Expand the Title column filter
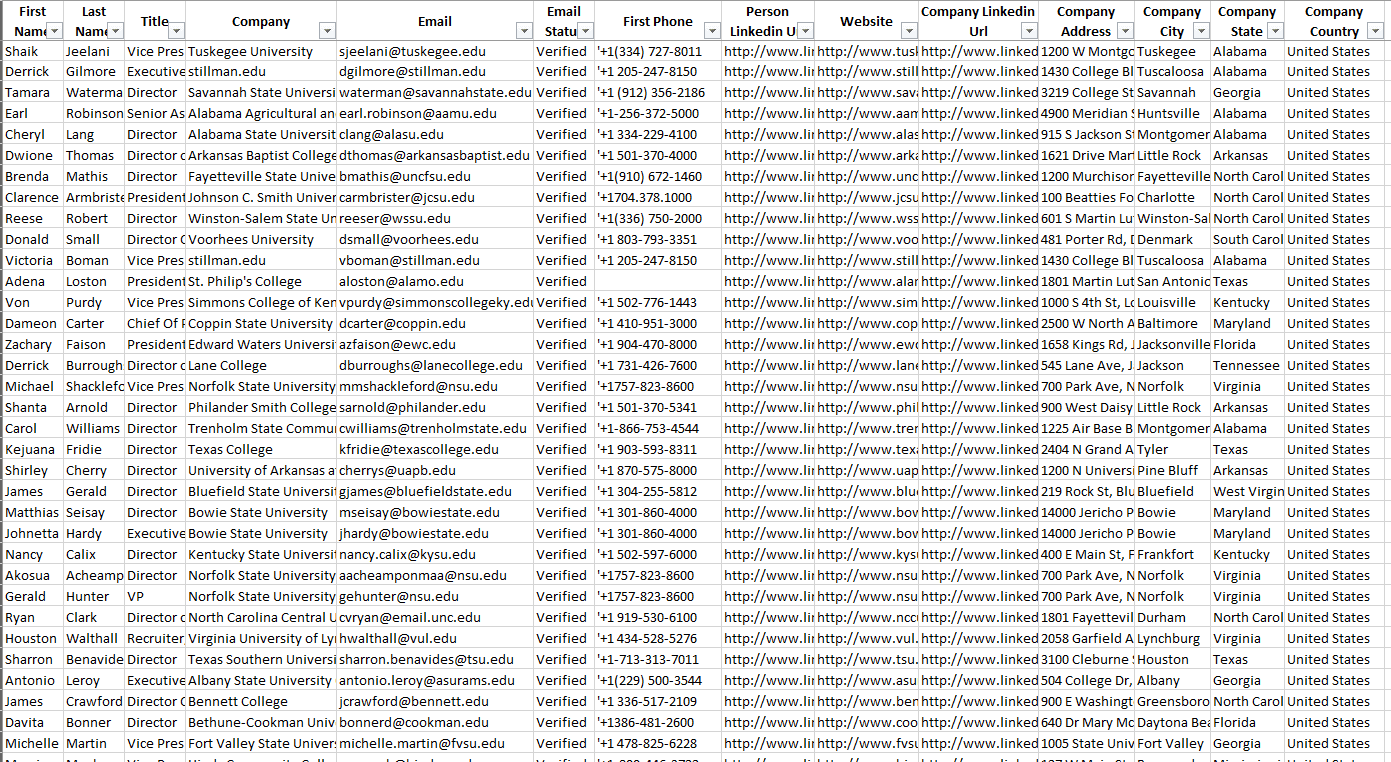The height and width of the screenshot is (762, 1391). (x=176, y=31)
